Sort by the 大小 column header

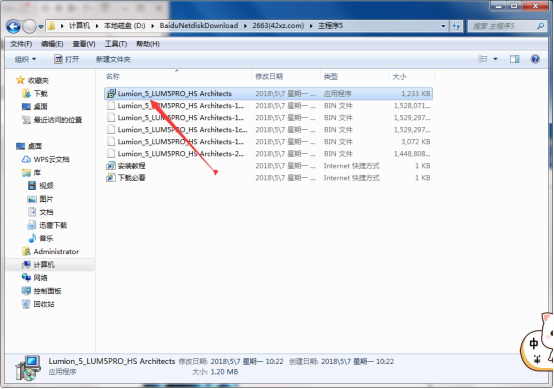pos(400,76)
